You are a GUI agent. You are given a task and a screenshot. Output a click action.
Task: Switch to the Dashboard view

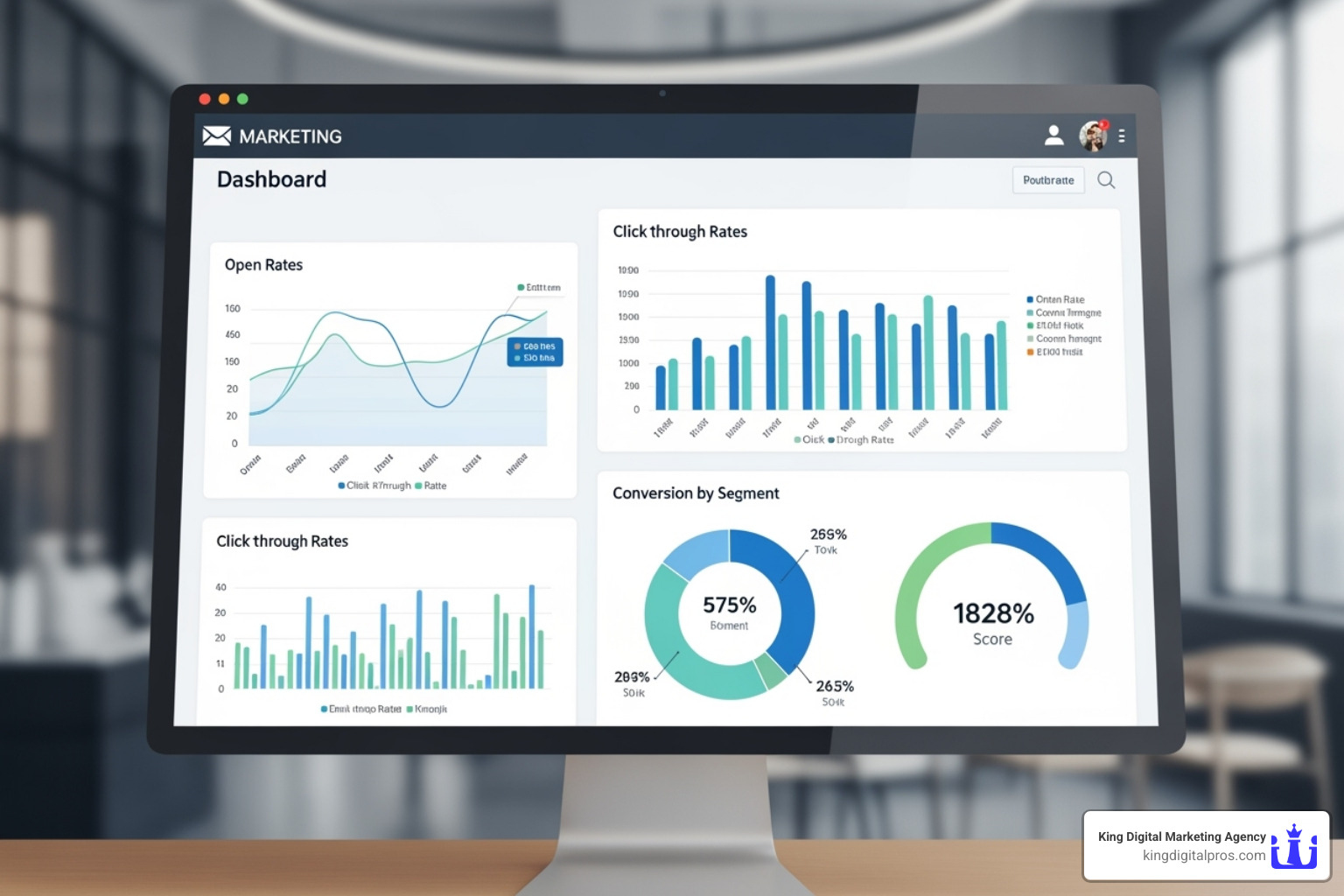tap(271, 179)
